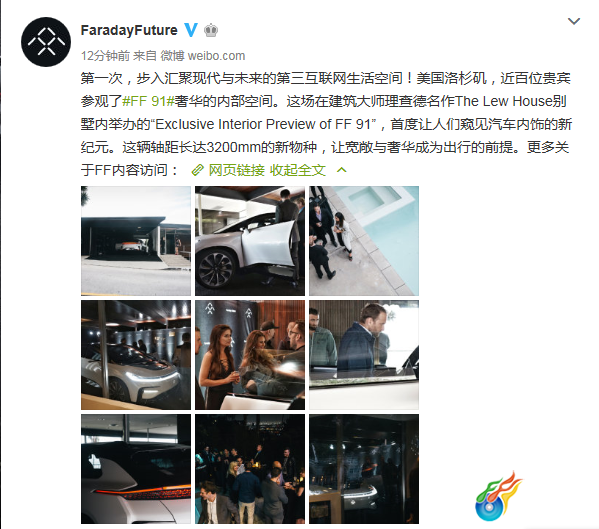Click the up chevron after 收起全文

pyautogui.click(x=342, y=170)
